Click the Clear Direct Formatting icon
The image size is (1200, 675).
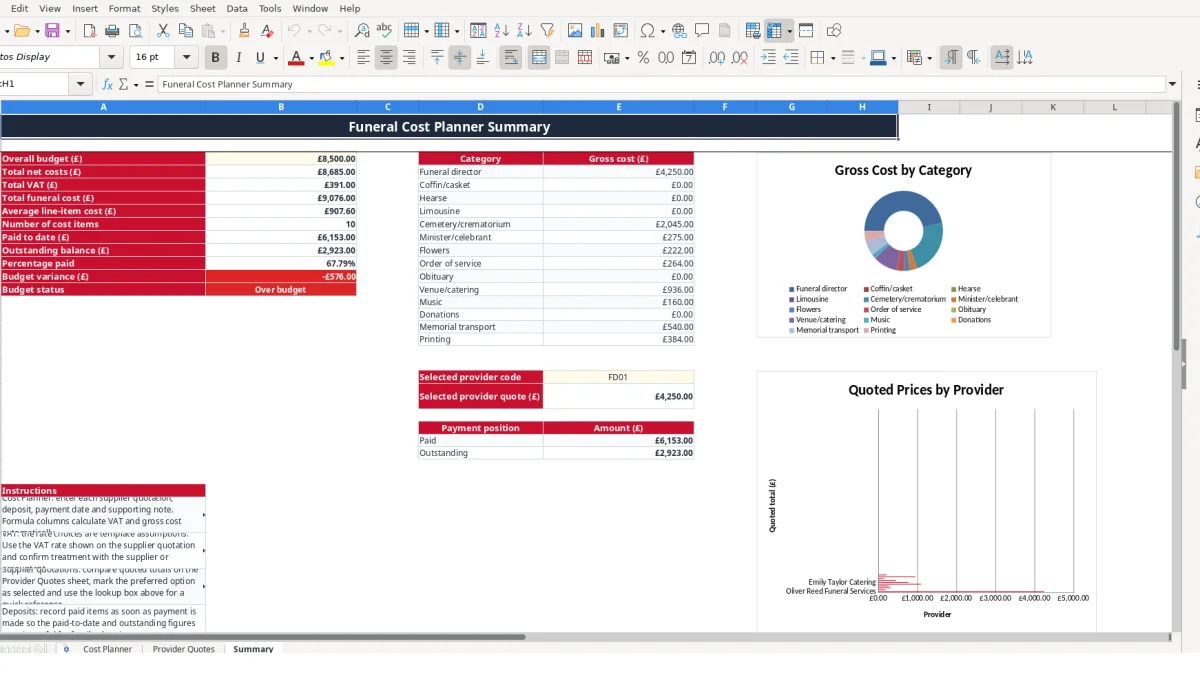pyautogui.click(x=266, y=31)
